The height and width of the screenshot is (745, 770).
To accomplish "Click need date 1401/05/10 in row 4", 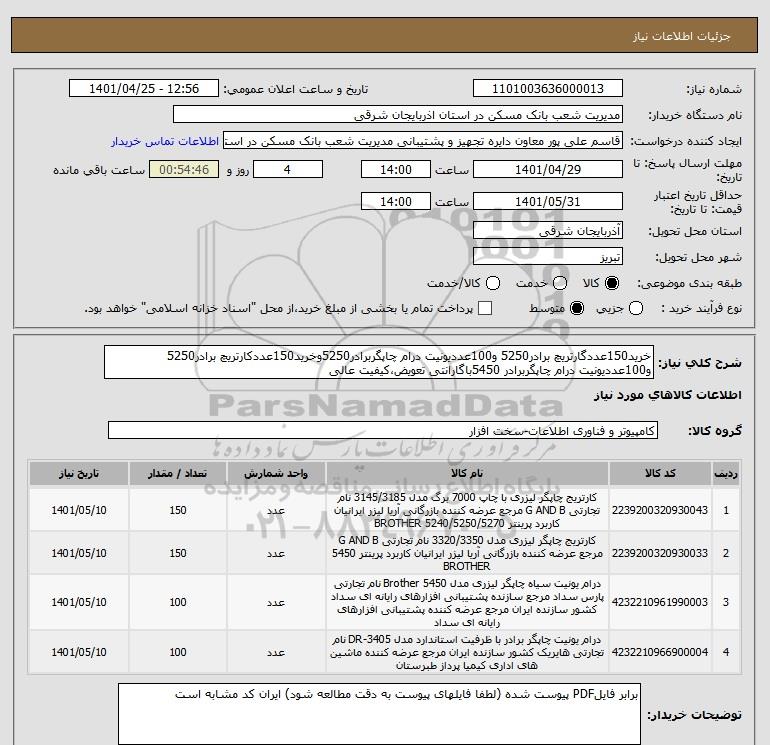I will coord(79,652).
